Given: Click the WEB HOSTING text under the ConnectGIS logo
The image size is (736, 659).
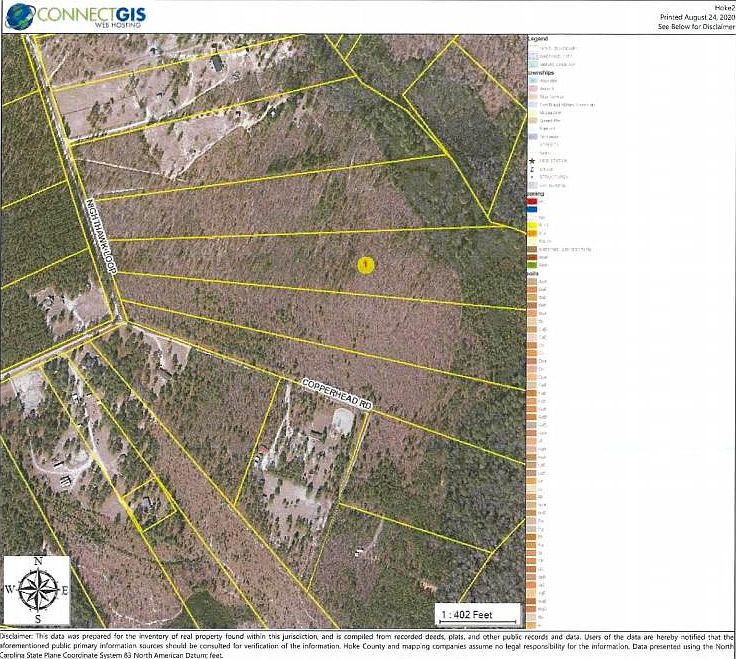Looking at the screenshot, I should pos(118,25).
